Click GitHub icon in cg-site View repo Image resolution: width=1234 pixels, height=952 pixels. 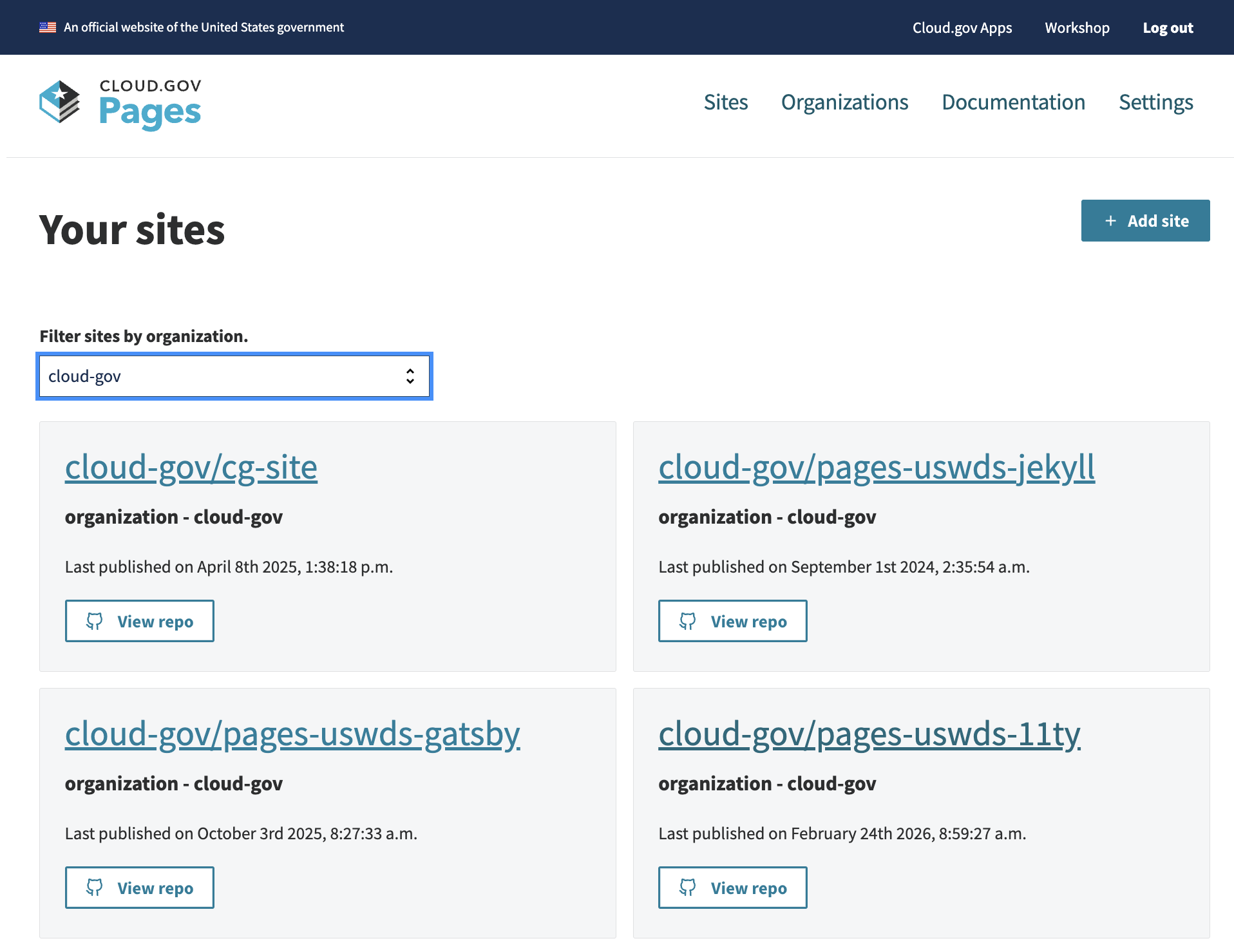tap(95, 621)
